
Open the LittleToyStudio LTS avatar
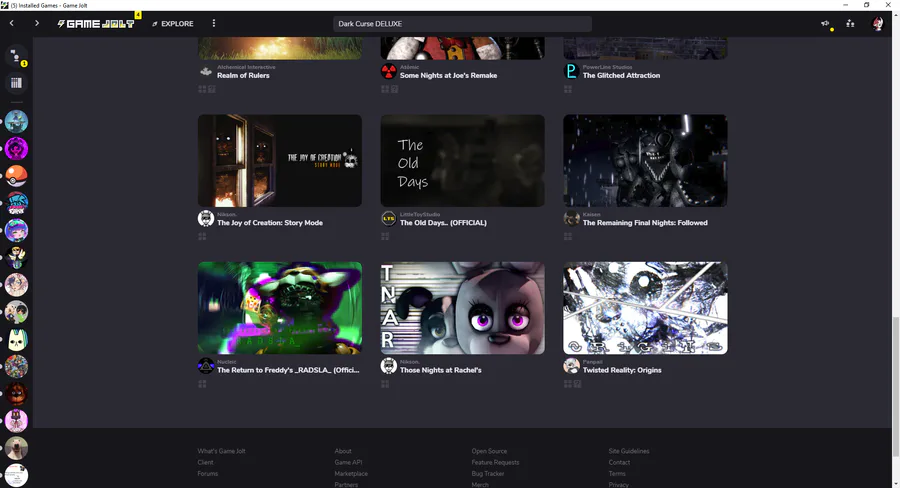(x=389, y=219)
